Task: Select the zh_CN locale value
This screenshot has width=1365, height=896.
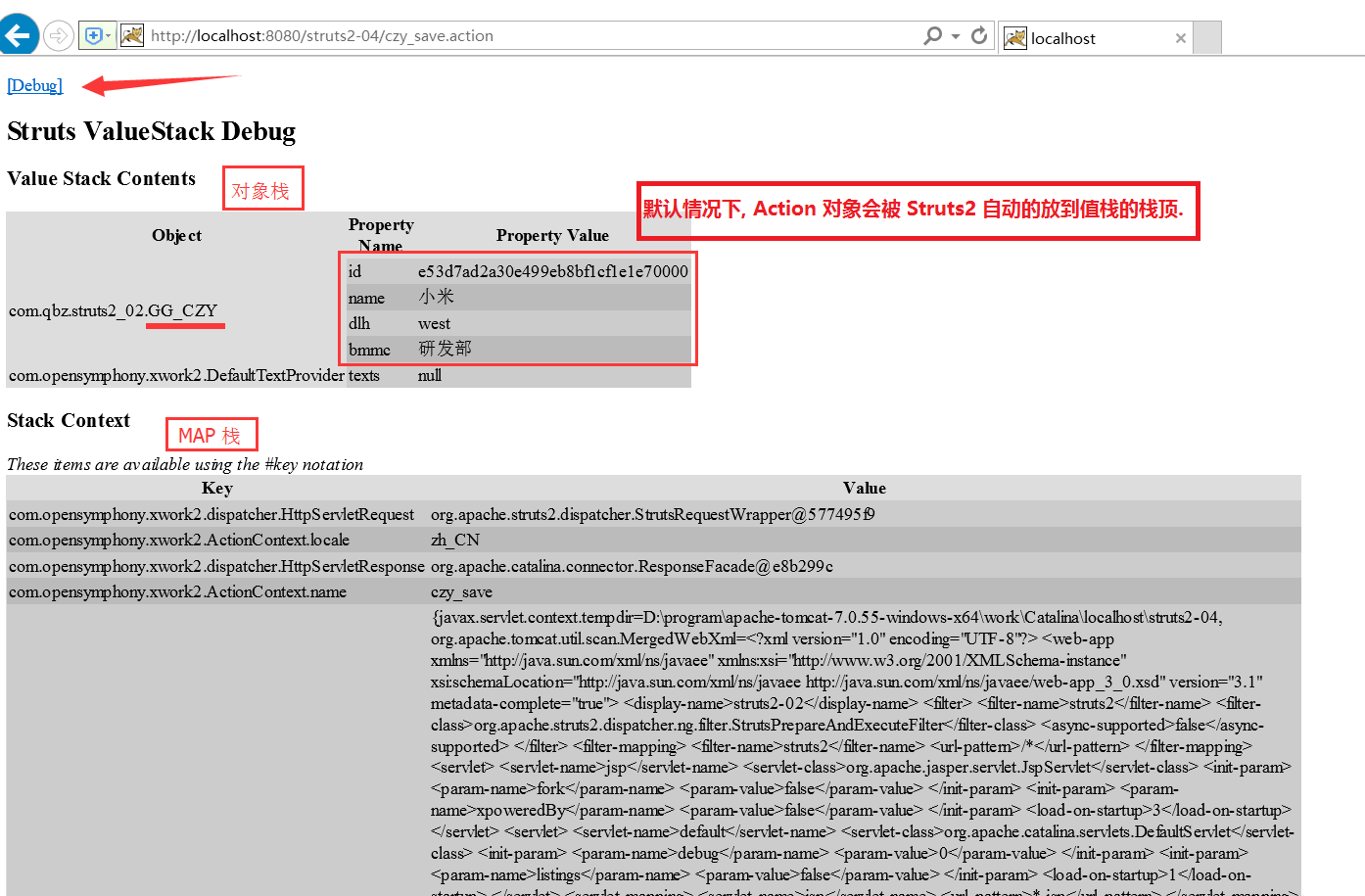Action: [455, 540]
